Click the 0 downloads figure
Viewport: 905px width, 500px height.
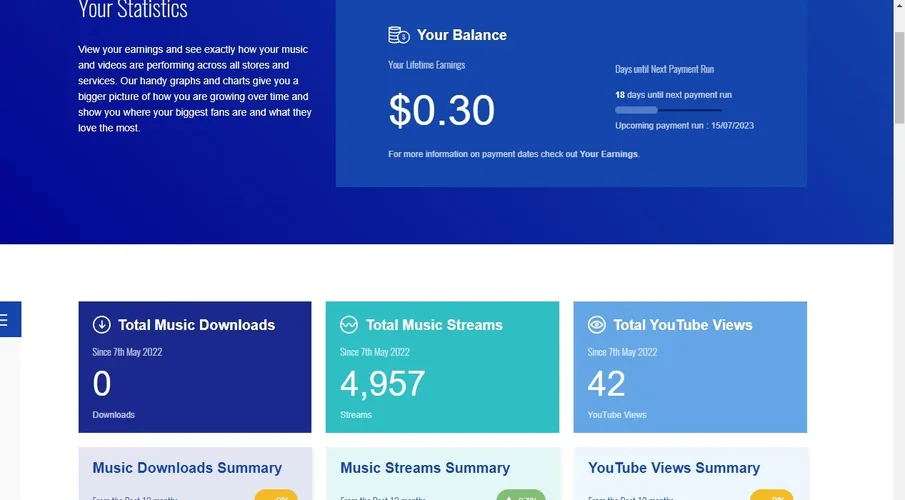(102, 383)
